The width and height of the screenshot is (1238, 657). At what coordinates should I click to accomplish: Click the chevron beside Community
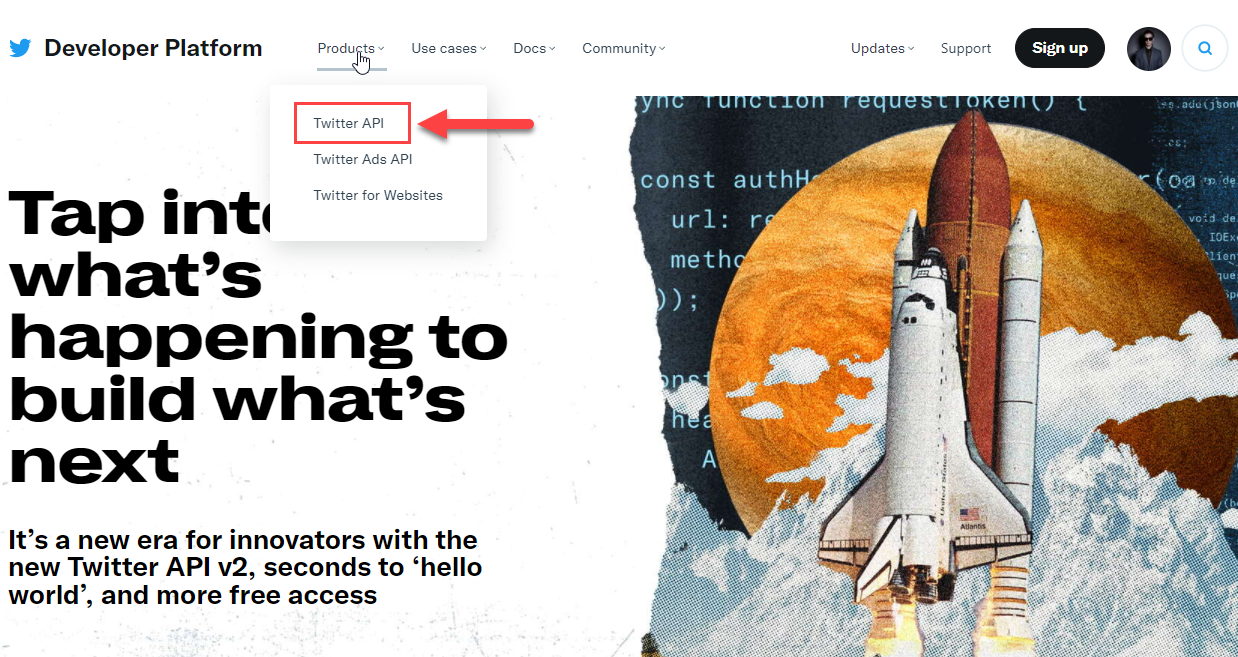click(662, 49)
